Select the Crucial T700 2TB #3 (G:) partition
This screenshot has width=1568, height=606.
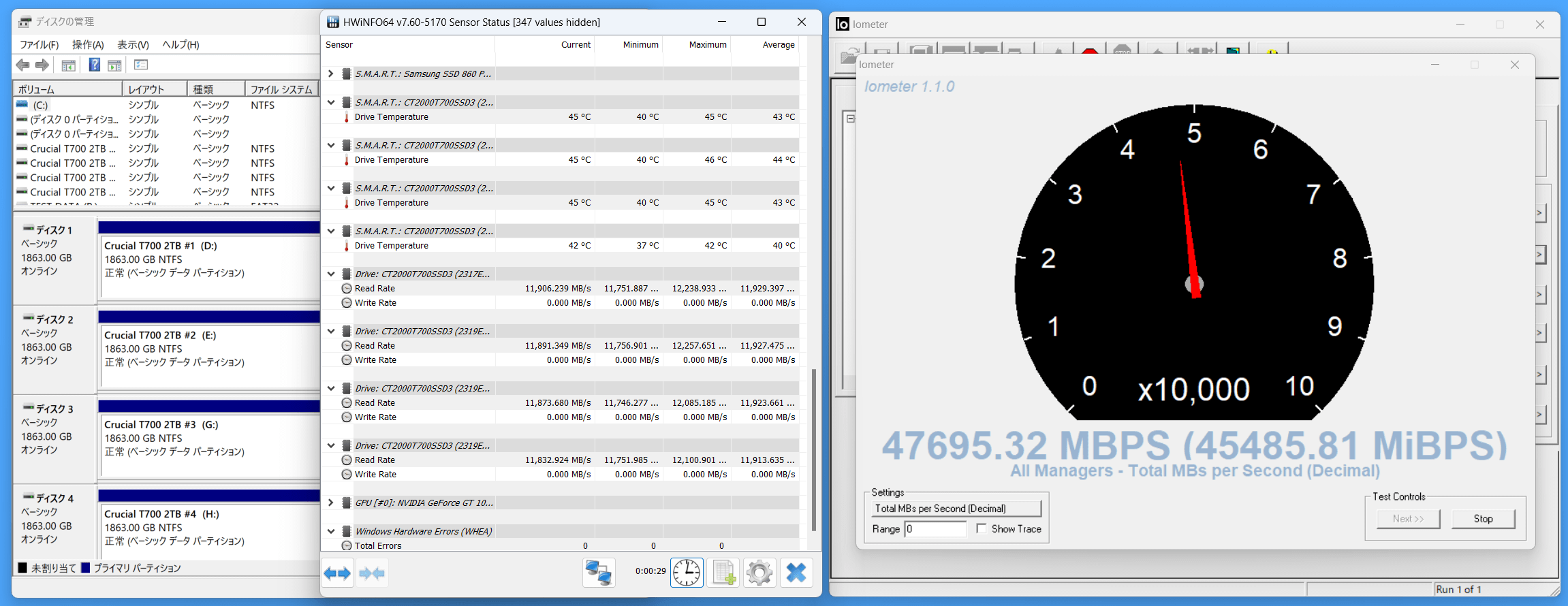pyautogui.click(x=210, y=445)
